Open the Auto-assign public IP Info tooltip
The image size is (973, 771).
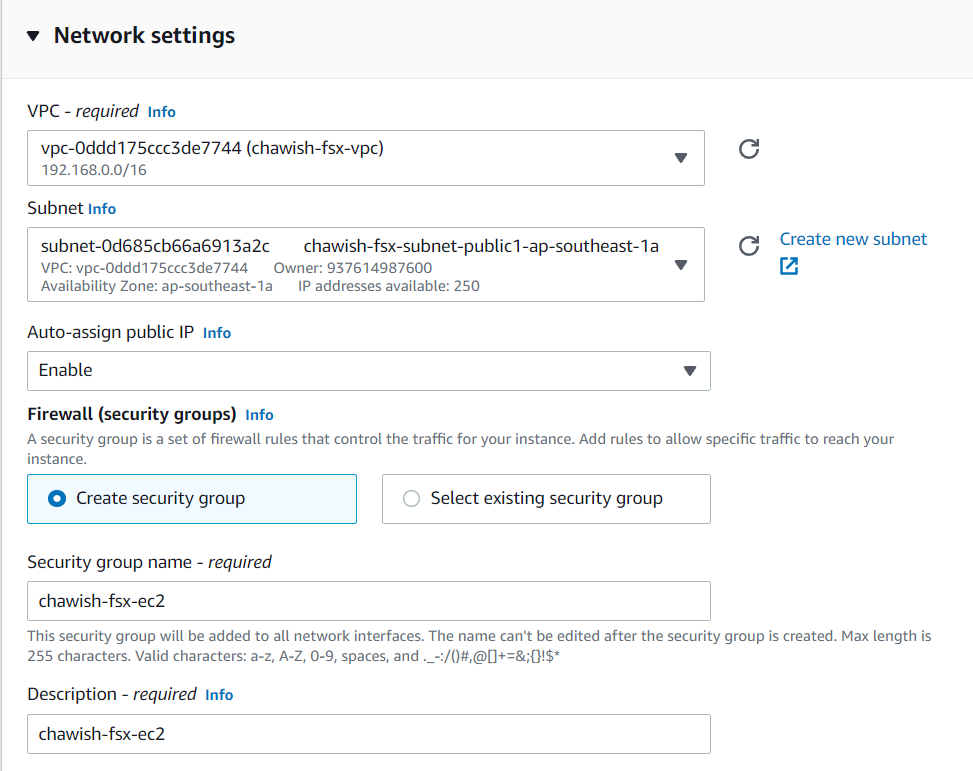point(216,333)
